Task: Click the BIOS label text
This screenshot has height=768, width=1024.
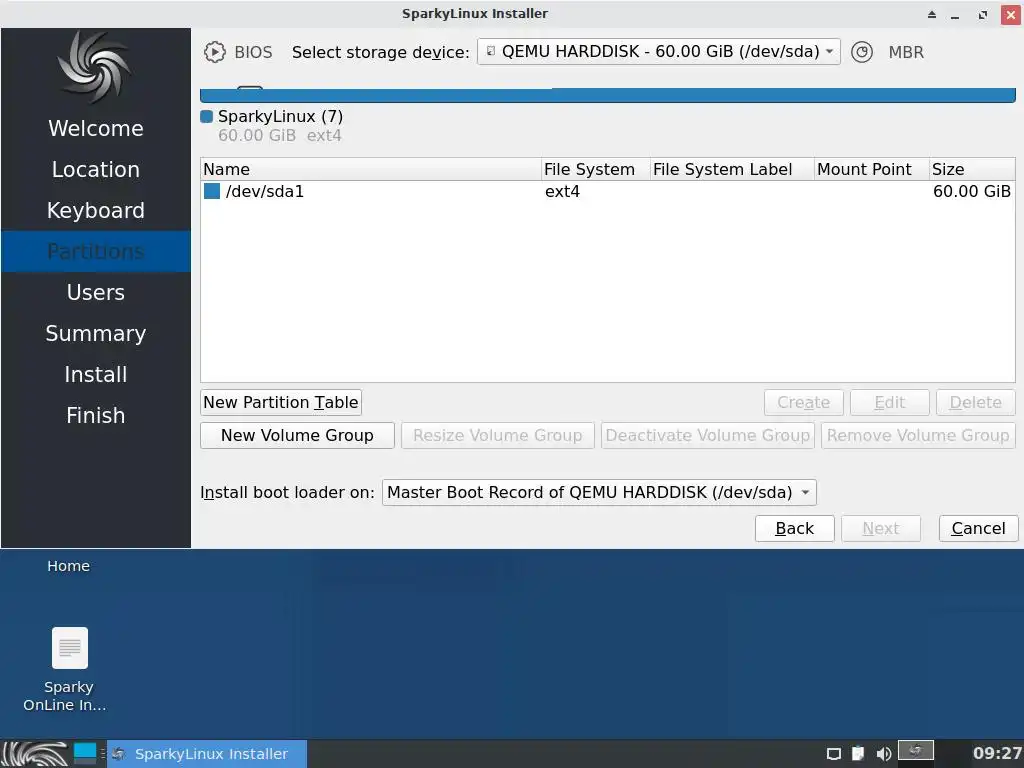Action: point(253,52)
